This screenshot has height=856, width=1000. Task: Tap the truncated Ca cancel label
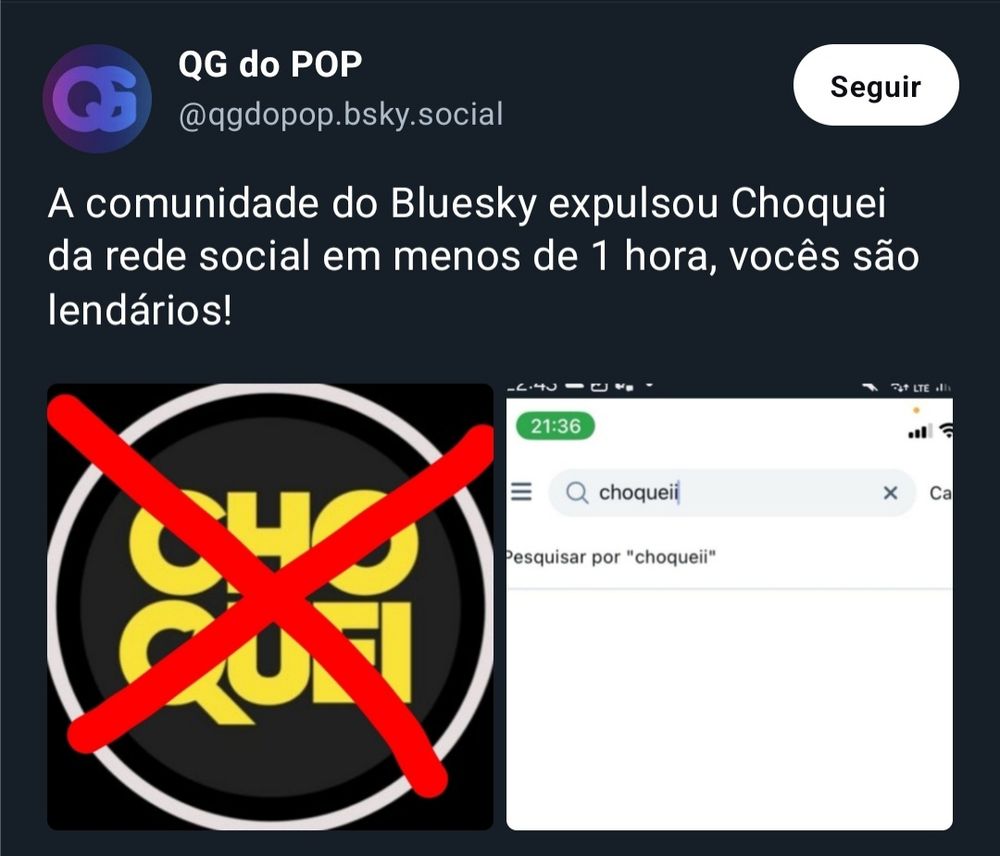[x=941, y=493]
